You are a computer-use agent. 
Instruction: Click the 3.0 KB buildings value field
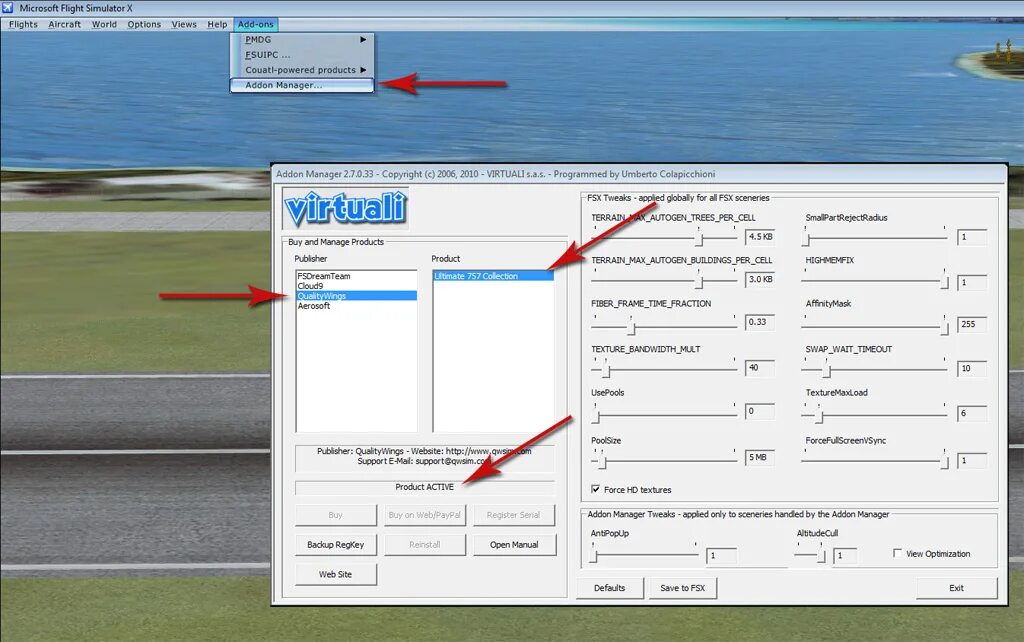[x=760, y=280]
